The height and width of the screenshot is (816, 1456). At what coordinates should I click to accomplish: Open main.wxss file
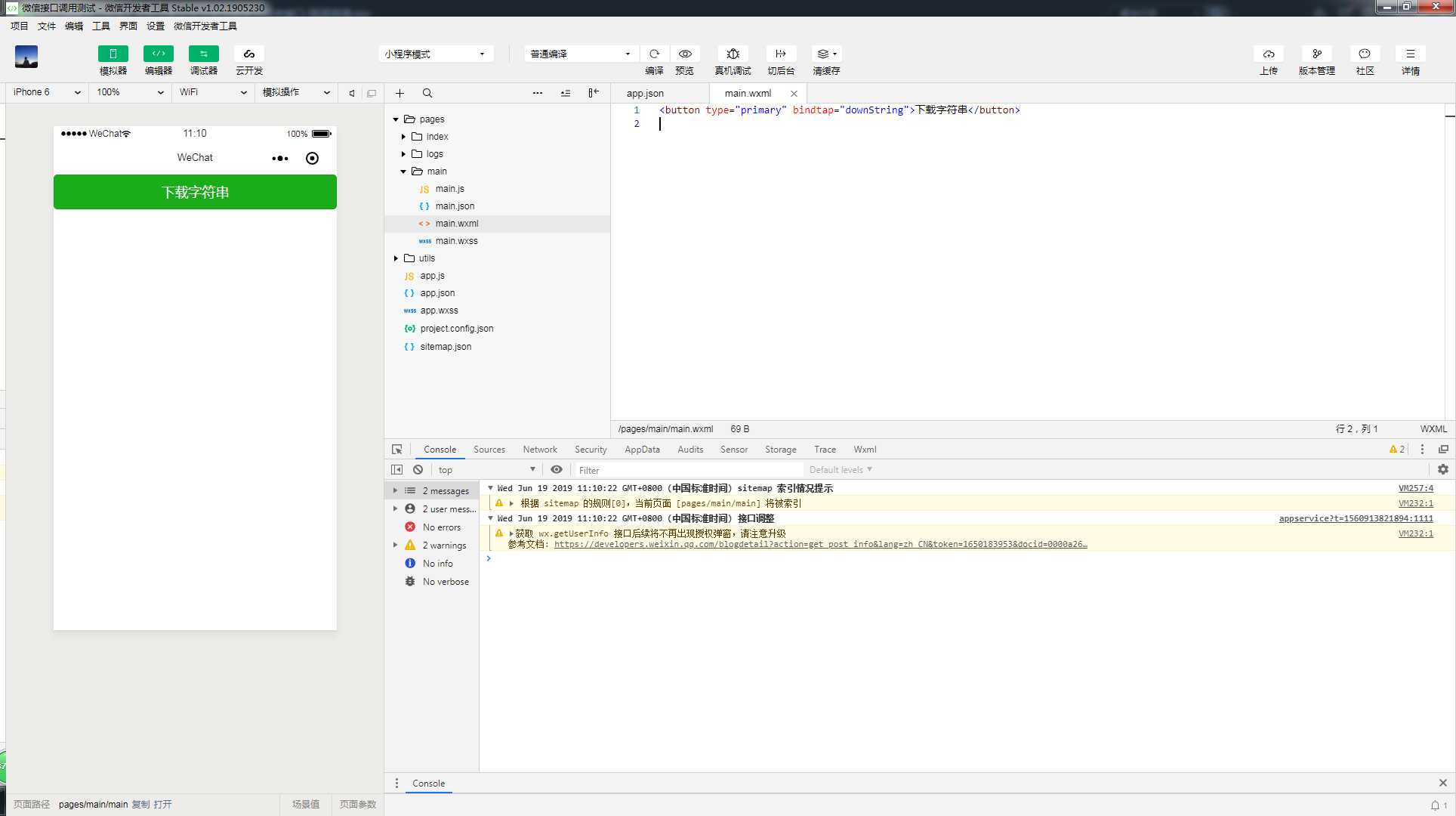point(456,241)
